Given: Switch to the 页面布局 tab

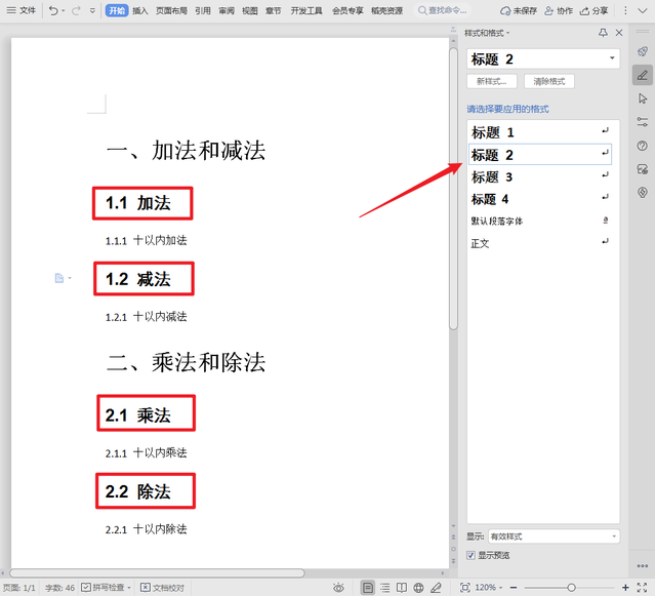Looking at the screenshot, I should point(171,11).
